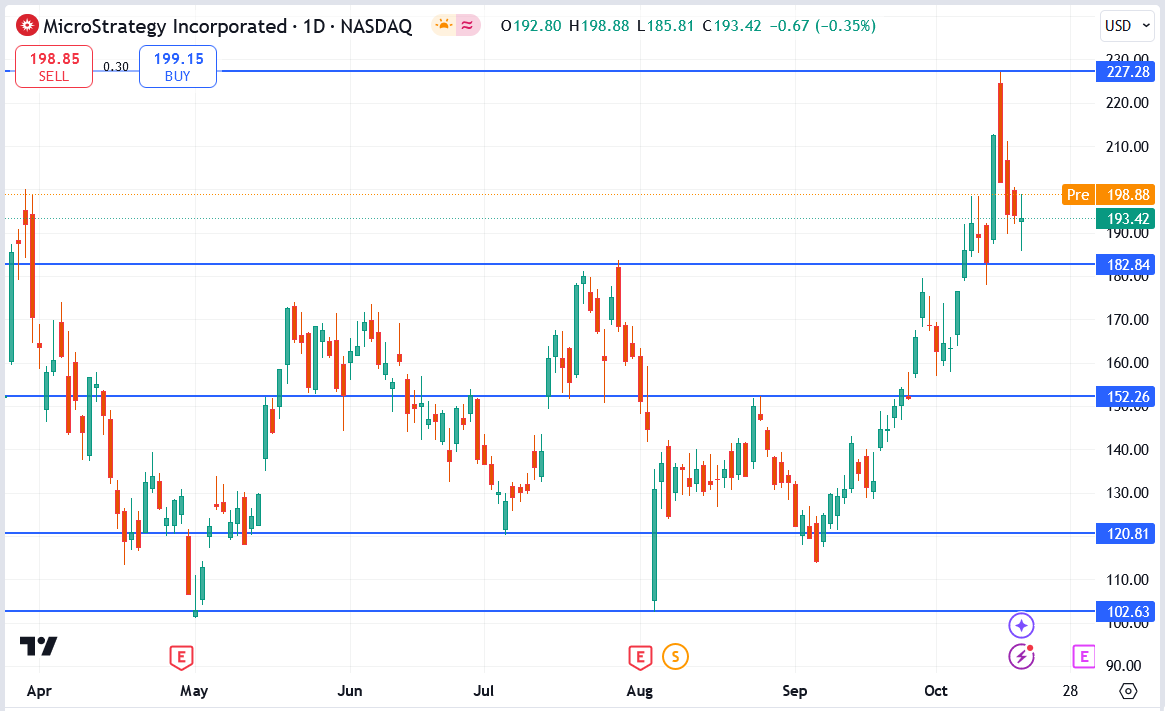The image size is (1165, 711).
Task: Click the lightning icon with red notification dot
Action: tap(1021, 657)
